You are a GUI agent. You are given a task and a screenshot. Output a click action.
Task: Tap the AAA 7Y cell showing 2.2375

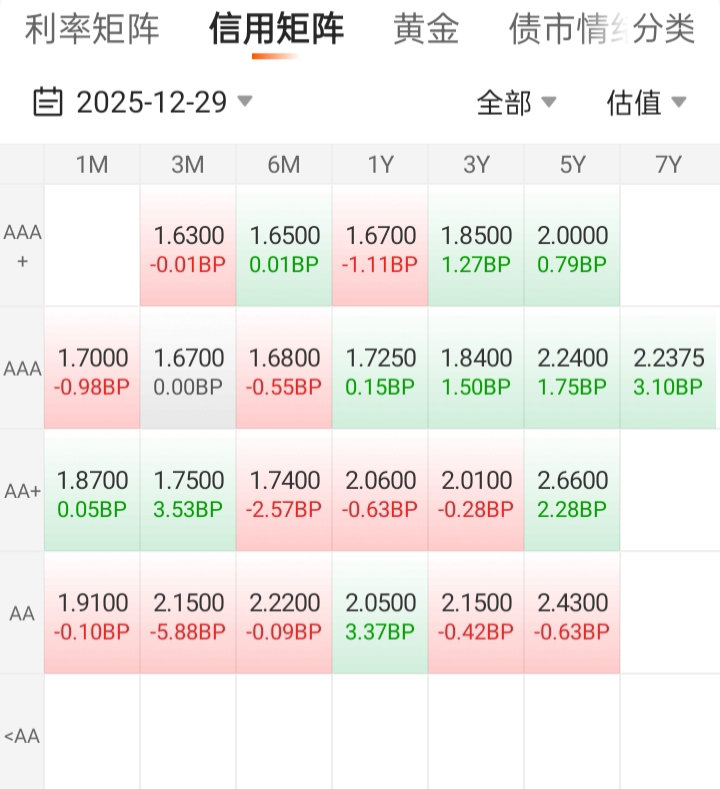point(668,370)
